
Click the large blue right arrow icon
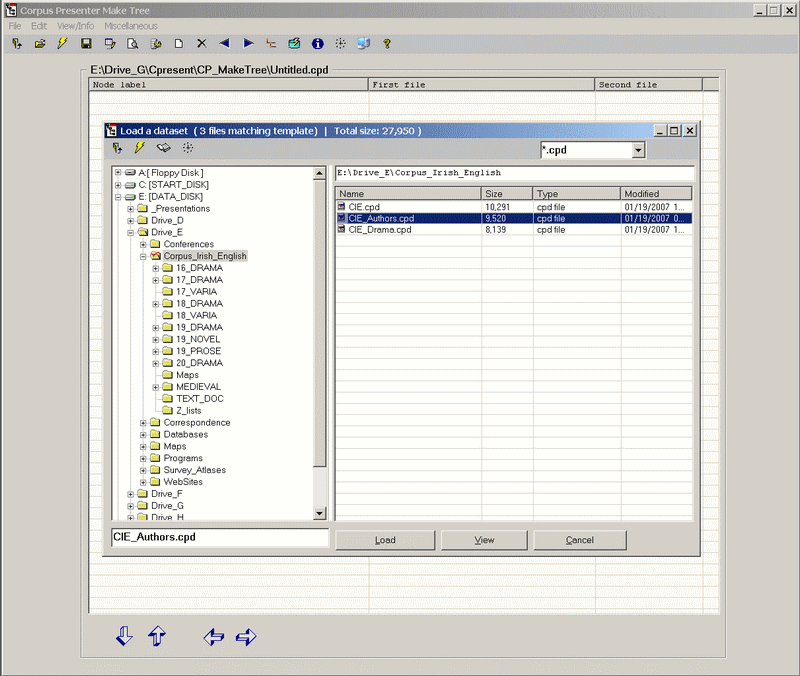[246, 636]
